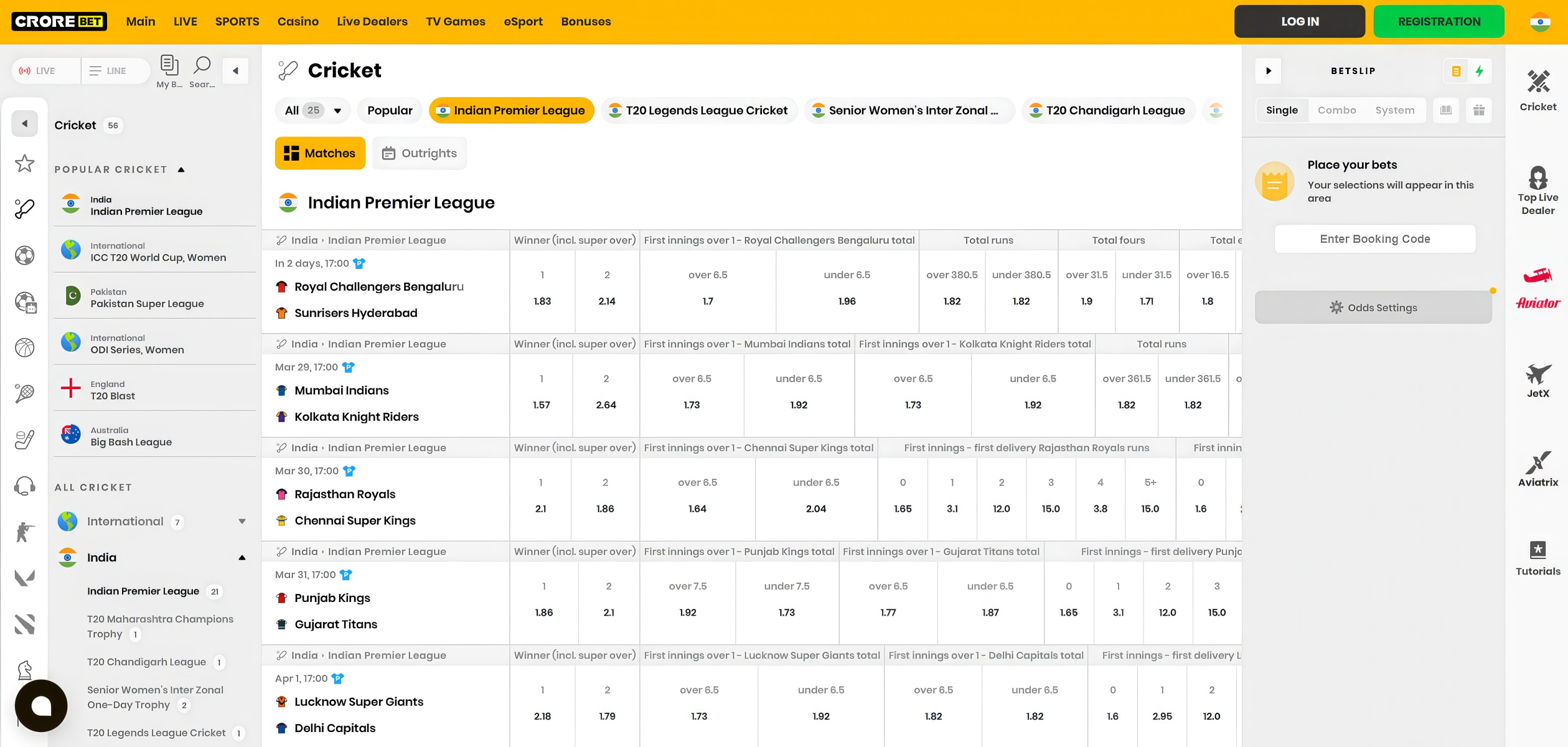Open the Casino menu item
Screen dimensions: 1568x747
click(298, 21)
